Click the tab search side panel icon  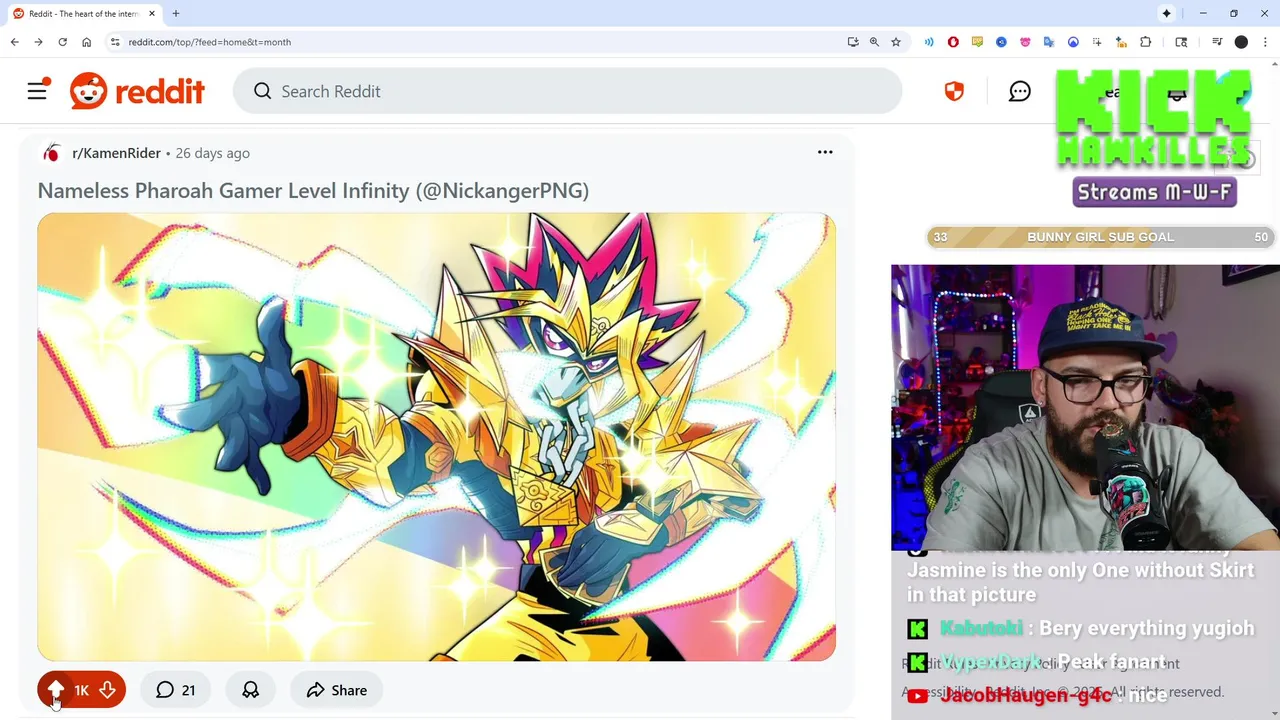pos(1181,42)
